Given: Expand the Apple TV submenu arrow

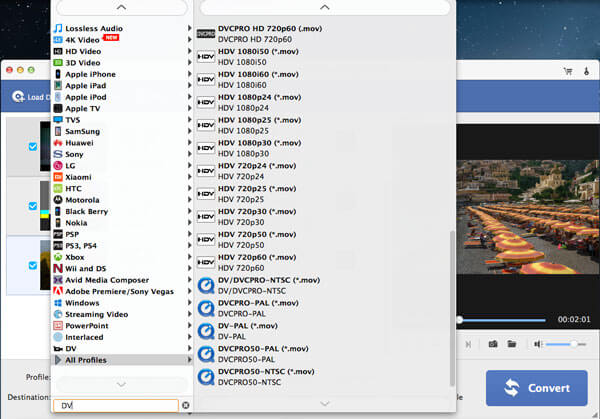Looking at the screenshot, I should tap(189, 108).
